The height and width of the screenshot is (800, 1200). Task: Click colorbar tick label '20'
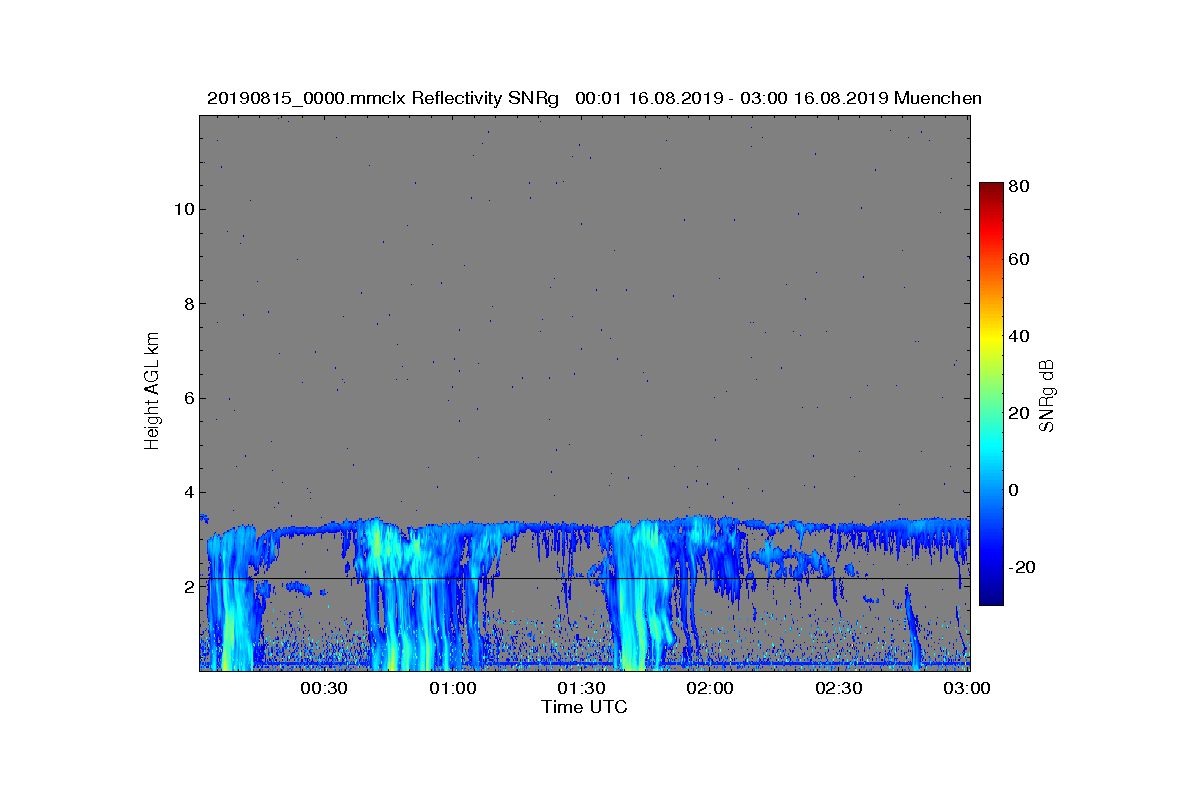click(x=1020, y=413)
